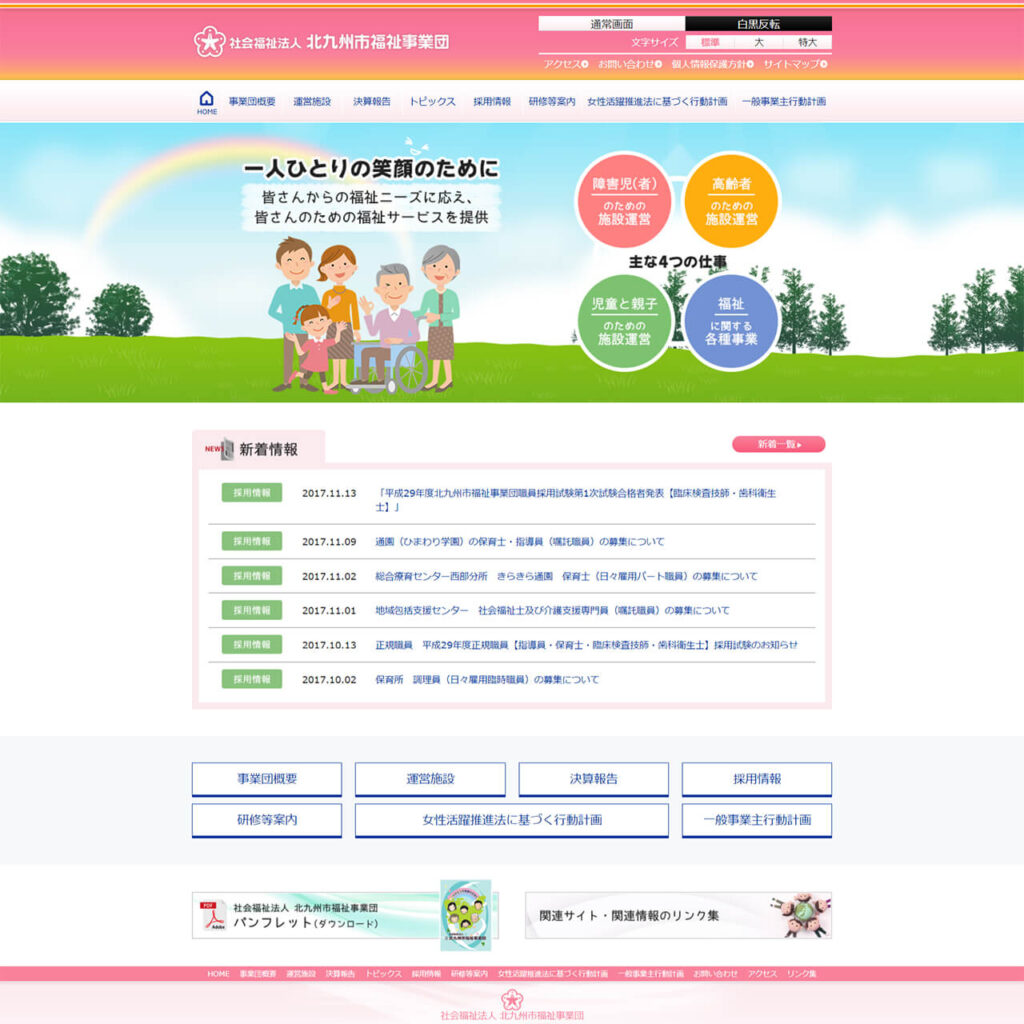Click 一般事業主行動計画 in the footer navigation

pyautogui.click(x=650, y=974)
